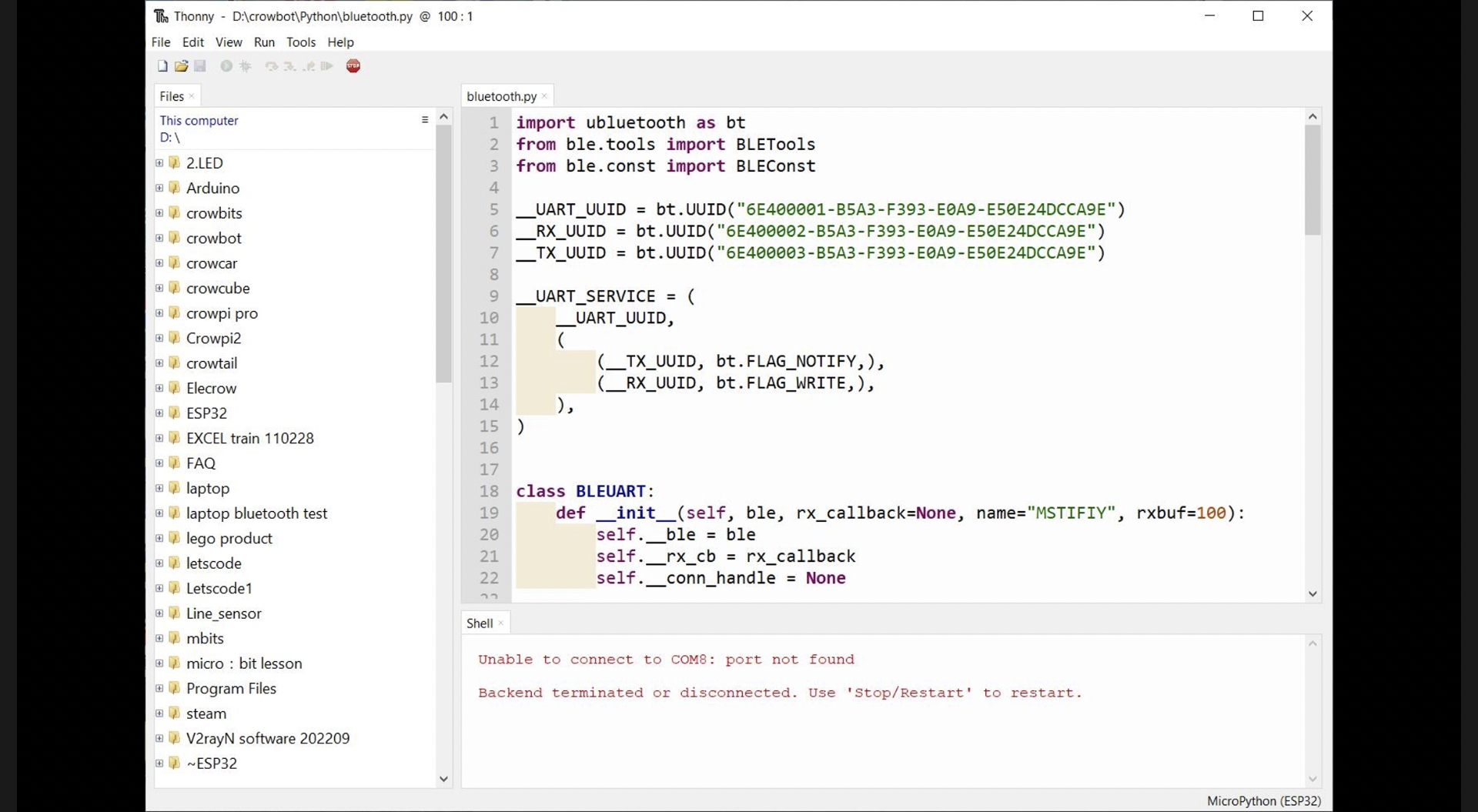
Task: Click the 'Unable to connect to COM8' message
Action: pyautogui.click(x=666, y=660)
